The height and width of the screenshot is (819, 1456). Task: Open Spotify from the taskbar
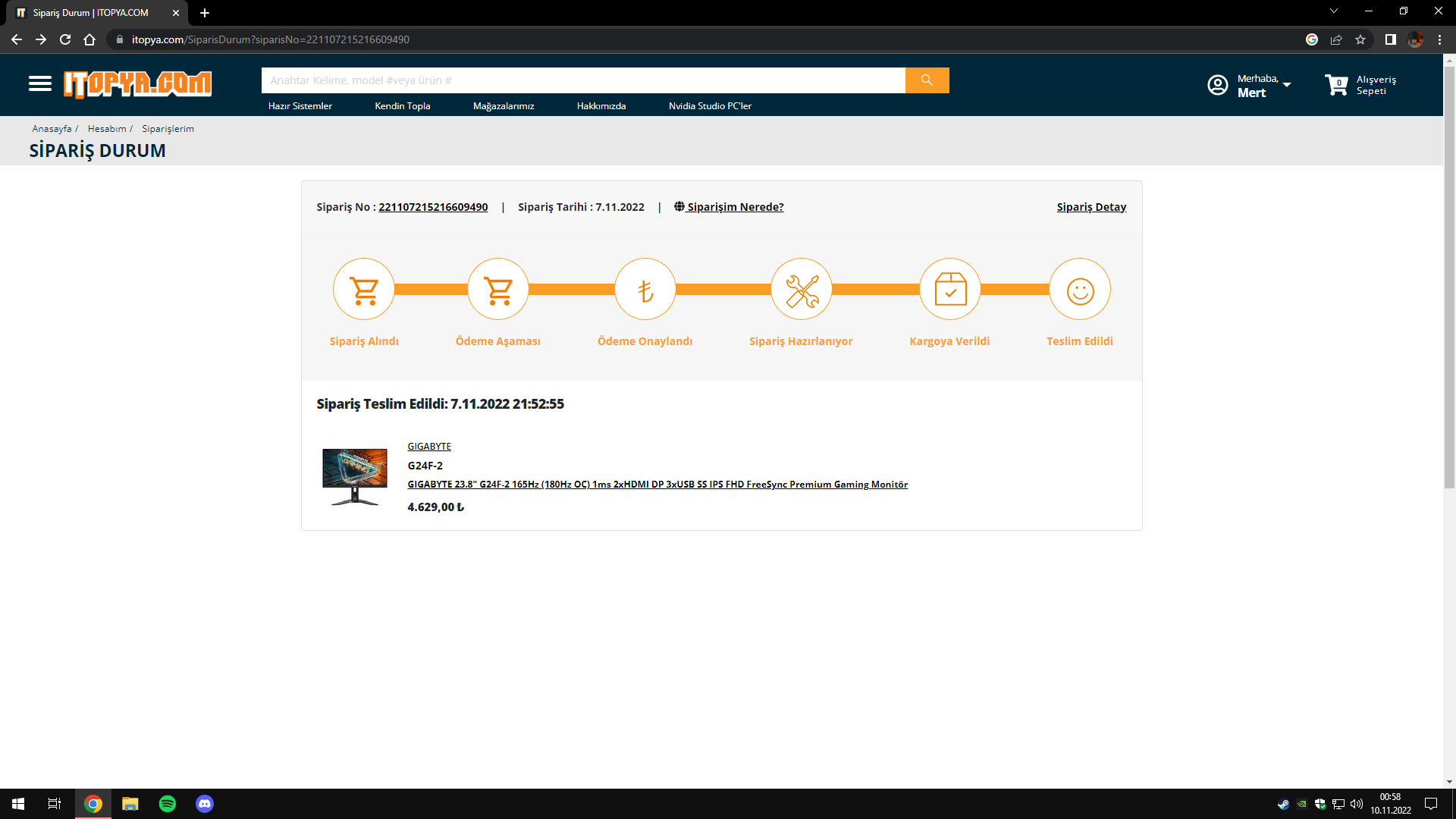(168, 804)
